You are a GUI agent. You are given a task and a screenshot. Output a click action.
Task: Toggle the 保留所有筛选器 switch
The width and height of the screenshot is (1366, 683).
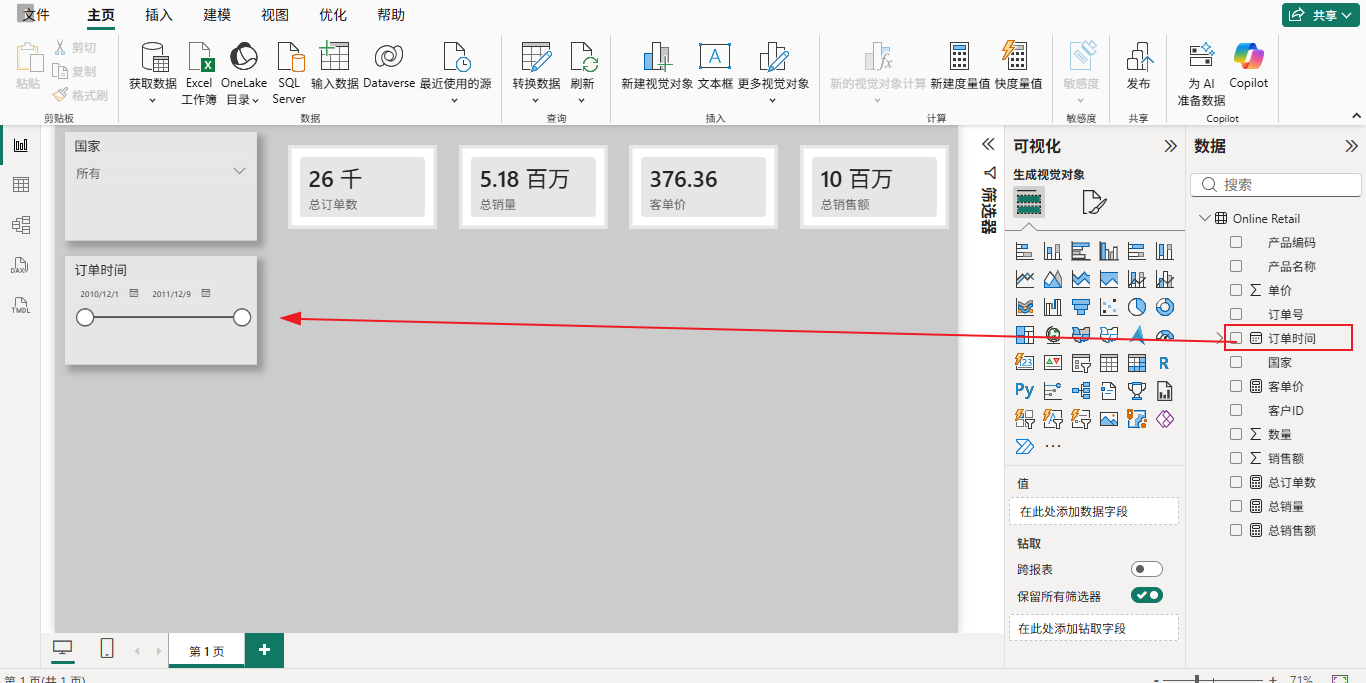point(1147,595)
